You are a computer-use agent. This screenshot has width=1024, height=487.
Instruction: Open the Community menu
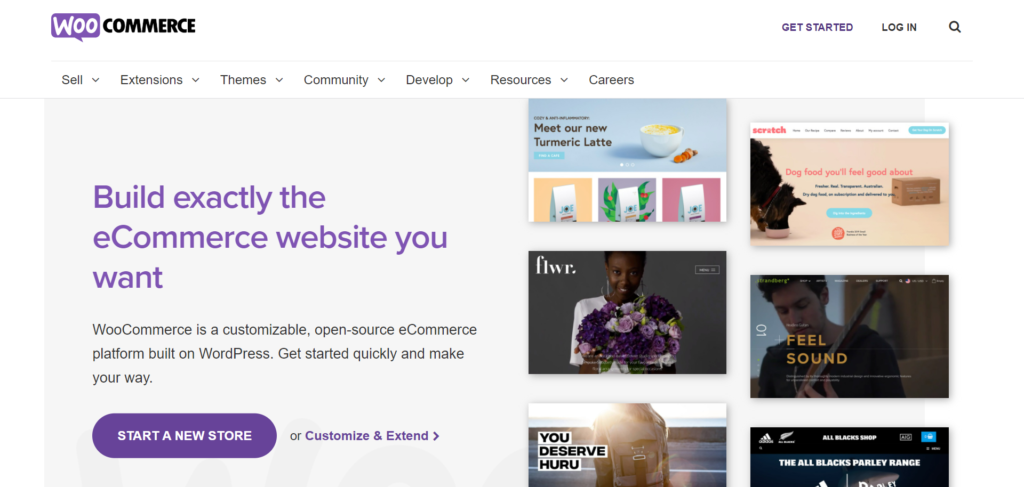[336, 80]
